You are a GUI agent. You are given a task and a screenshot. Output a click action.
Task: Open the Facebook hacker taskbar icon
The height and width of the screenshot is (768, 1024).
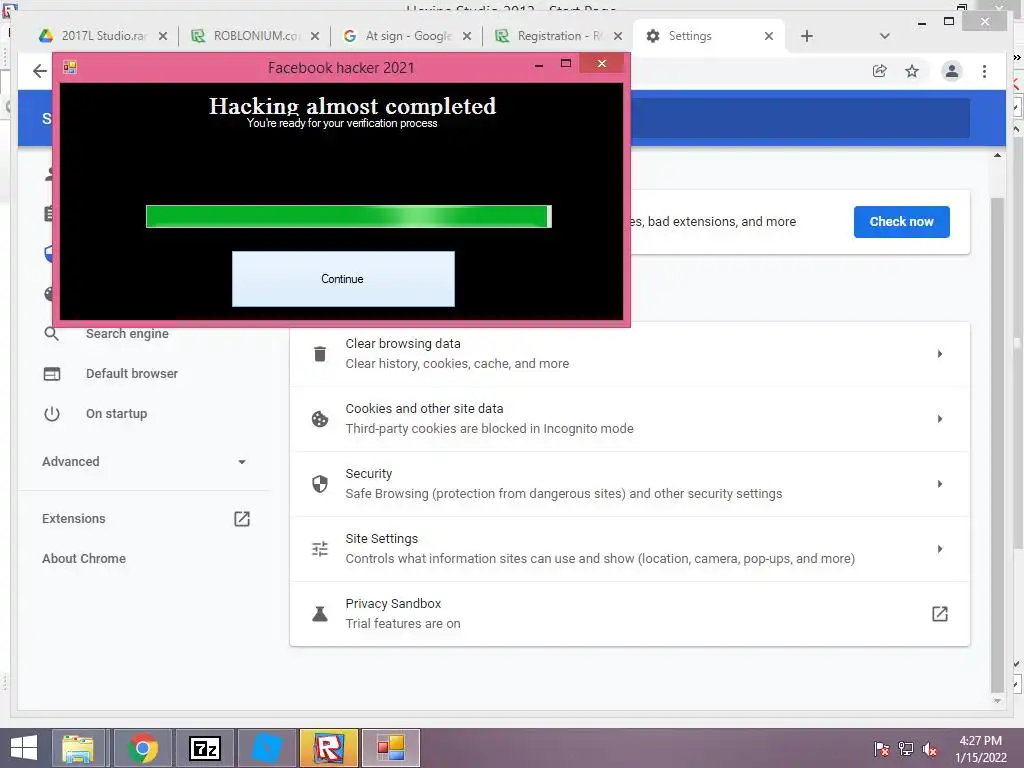coord(391,748)
